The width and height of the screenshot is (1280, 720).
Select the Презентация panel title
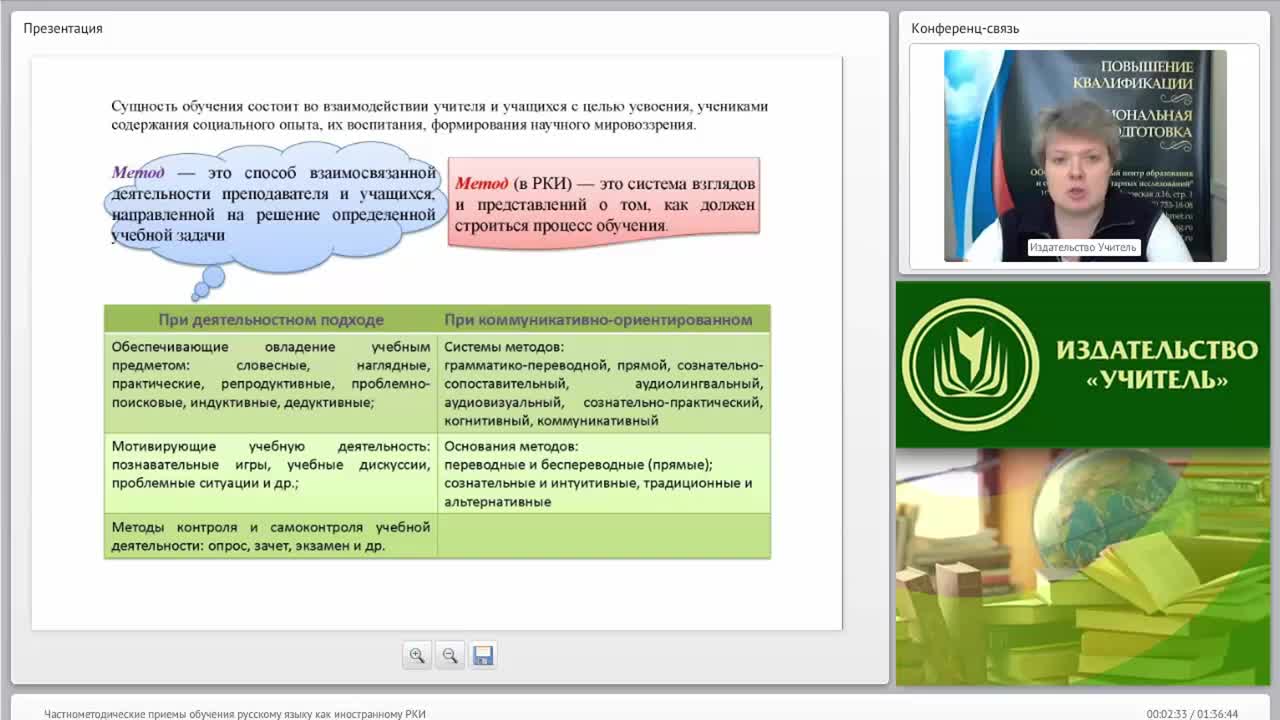coord(63,28)
